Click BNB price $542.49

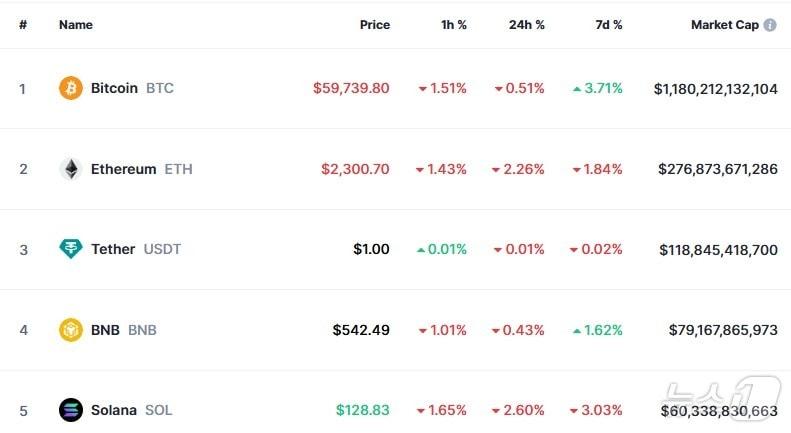pyautogui.click(x=361, y=330)
